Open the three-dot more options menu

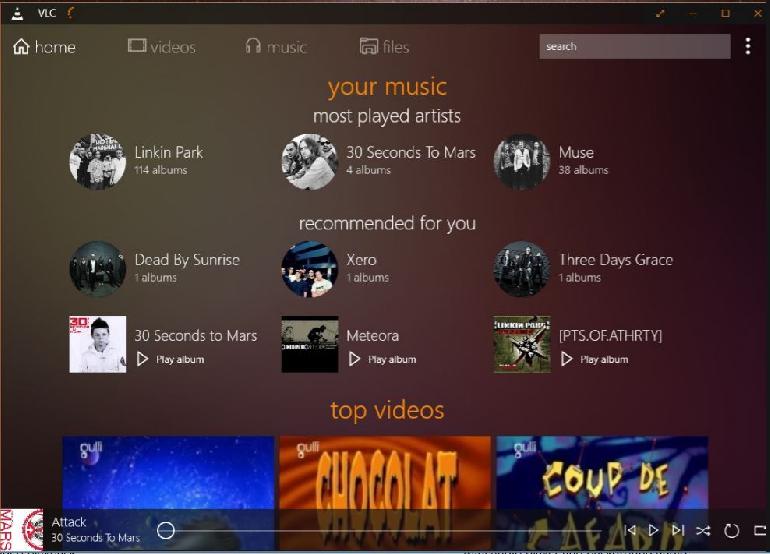(x=747, y=47)
